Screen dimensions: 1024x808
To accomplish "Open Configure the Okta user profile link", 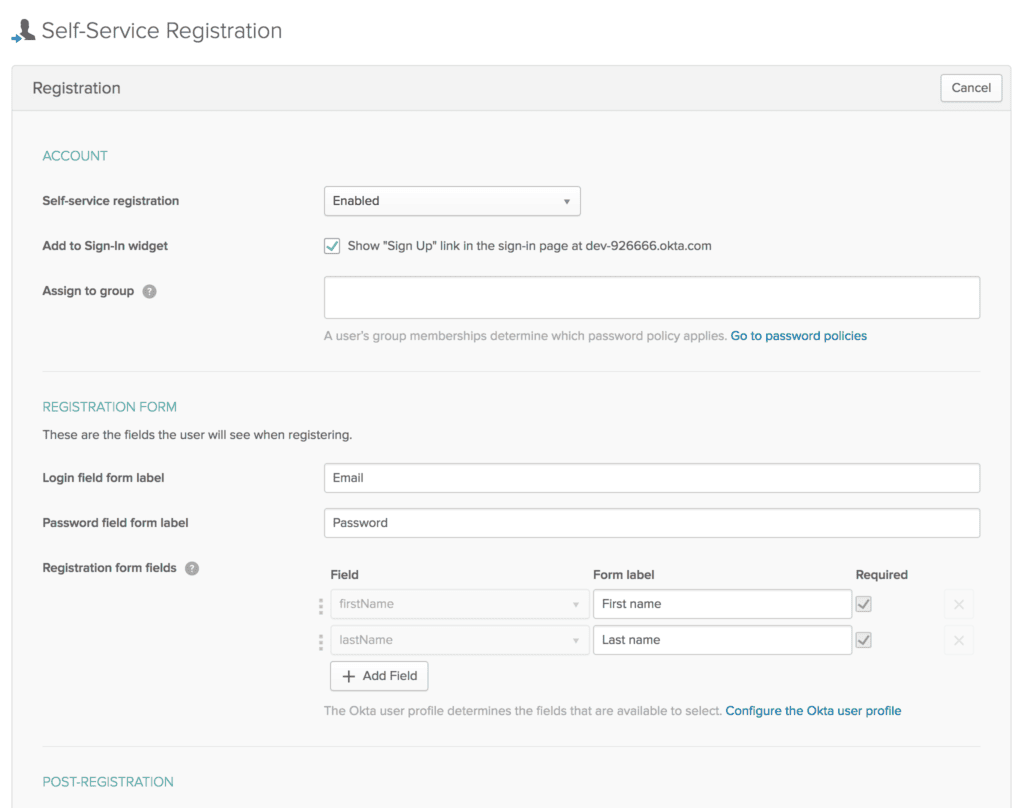I will pos(813,711).
